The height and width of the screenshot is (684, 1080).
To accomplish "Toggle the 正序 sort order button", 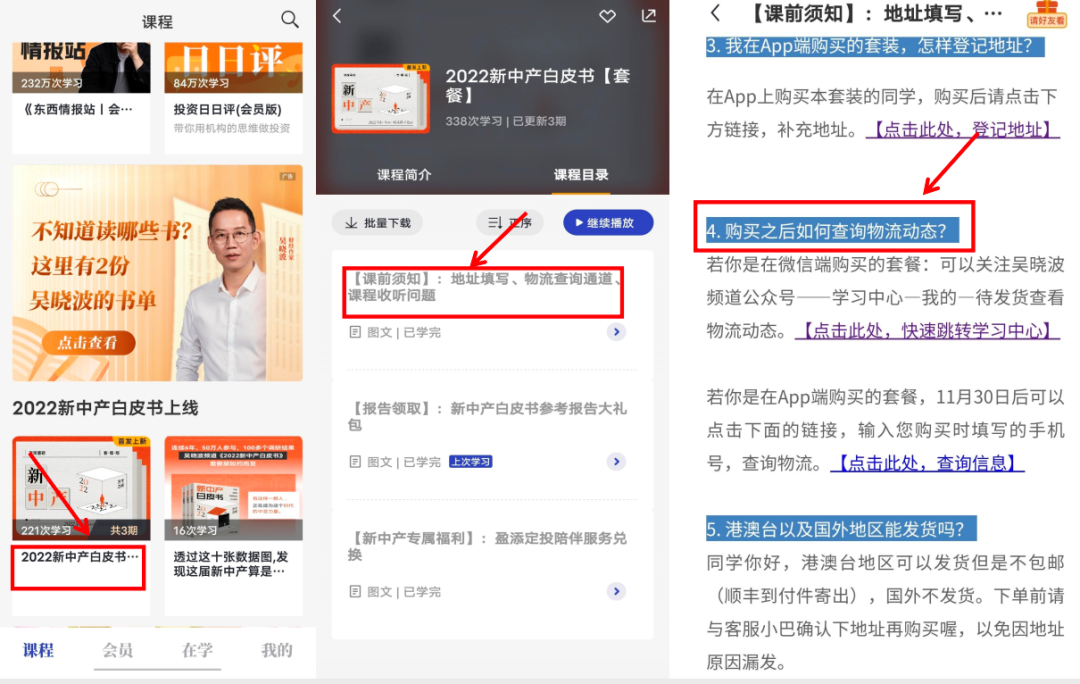I will coord(510,222).
